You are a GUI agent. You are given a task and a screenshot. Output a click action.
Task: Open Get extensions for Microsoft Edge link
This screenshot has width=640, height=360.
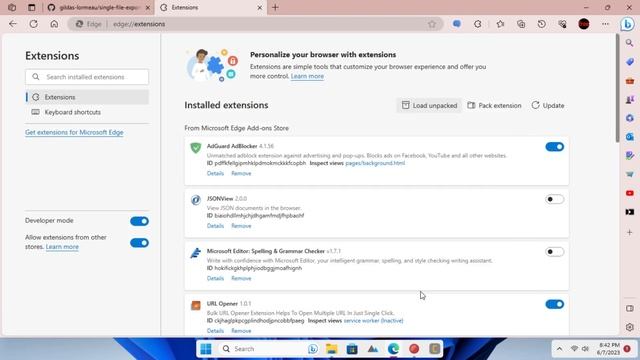pyautogui.click(x=74, y=132)
